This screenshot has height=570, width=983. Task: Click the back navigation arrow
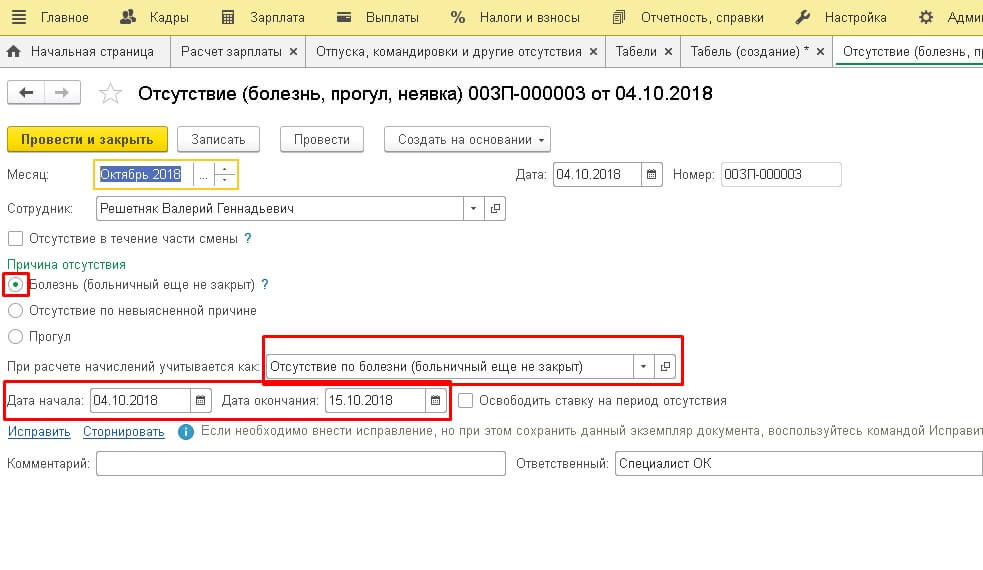[26, 93]
